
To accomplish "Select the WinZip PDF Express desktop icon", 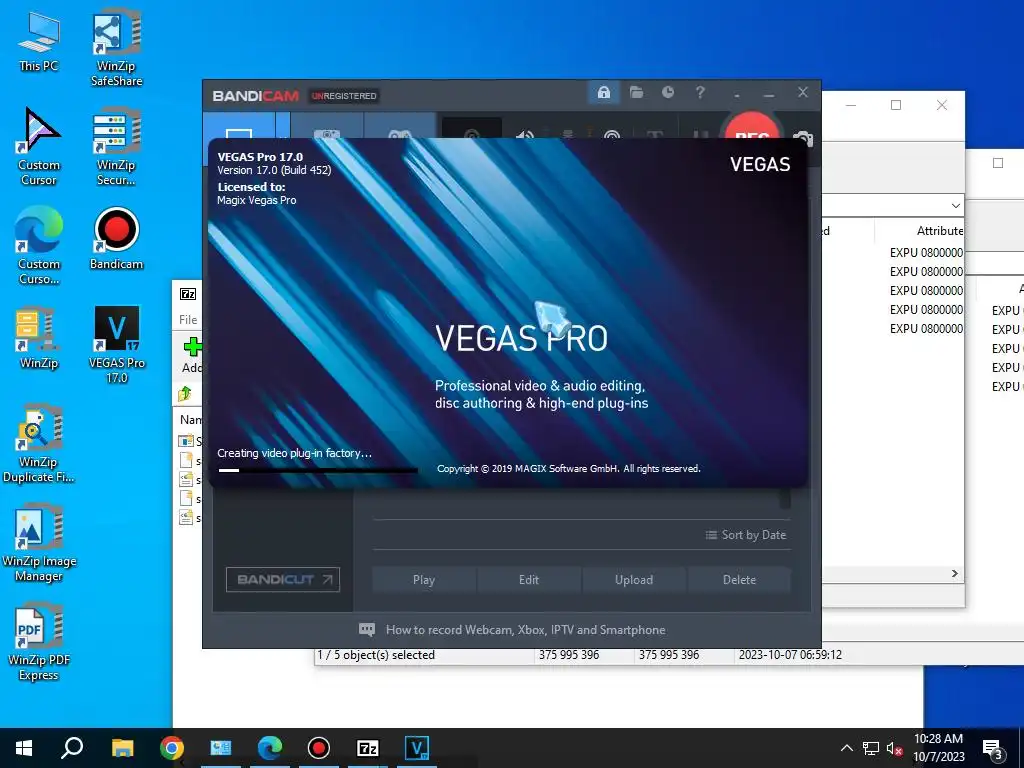I will 39,642.
